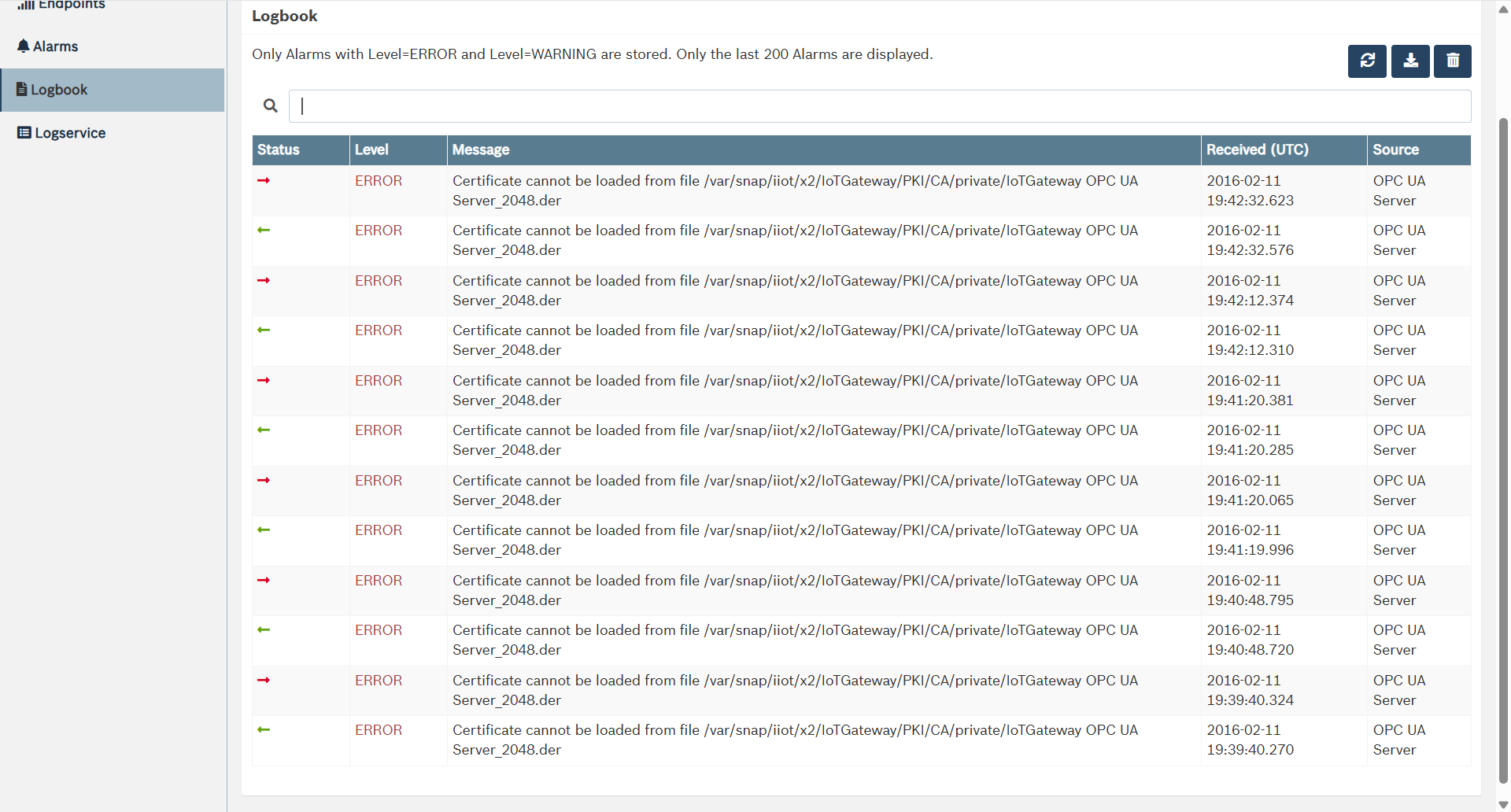
Task: Go to Endpoints in the sidebar
Action: click(x=71, y=5)
